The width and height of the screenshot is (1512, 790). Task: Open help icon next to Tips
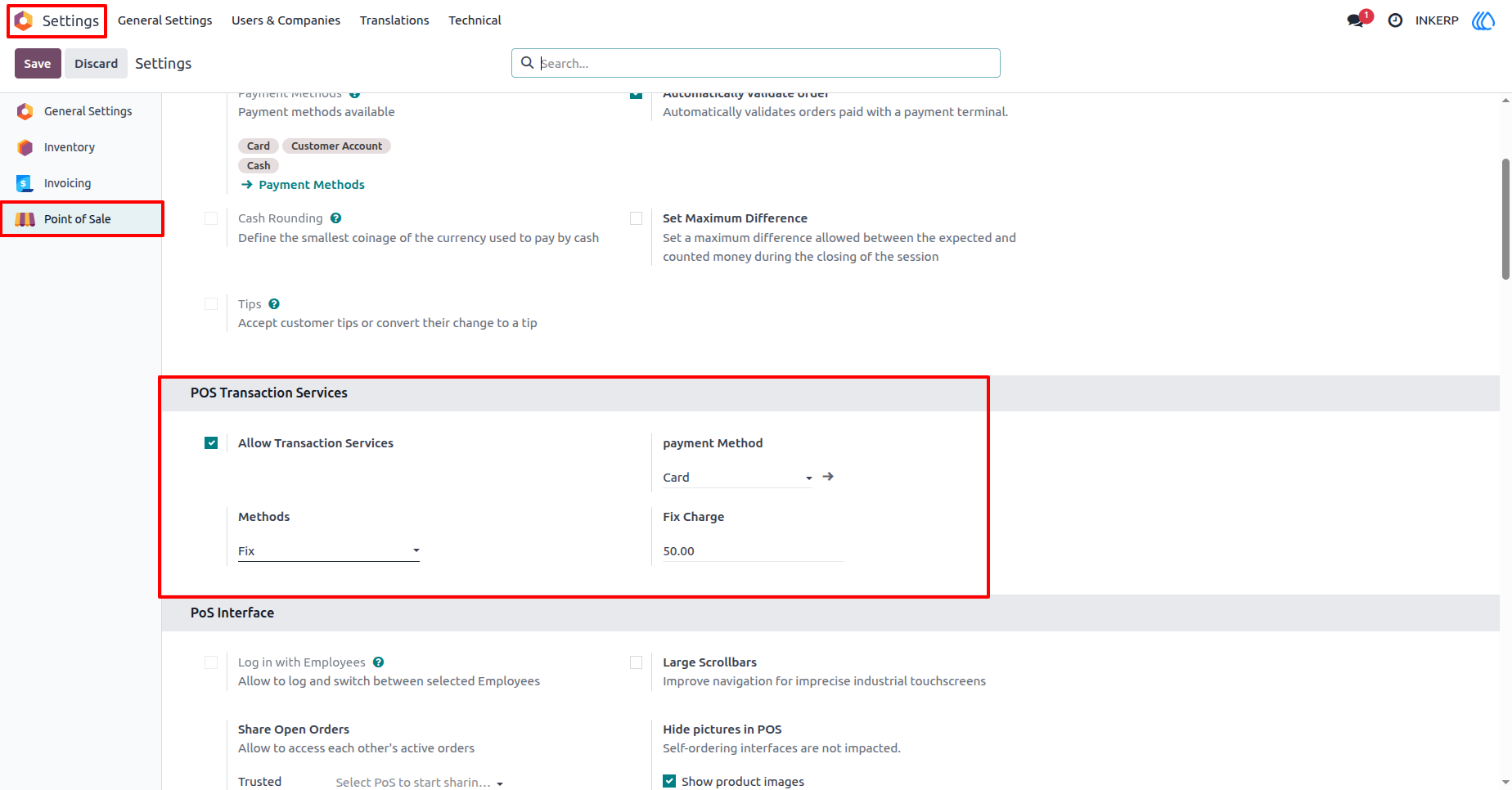click(274, 304)
